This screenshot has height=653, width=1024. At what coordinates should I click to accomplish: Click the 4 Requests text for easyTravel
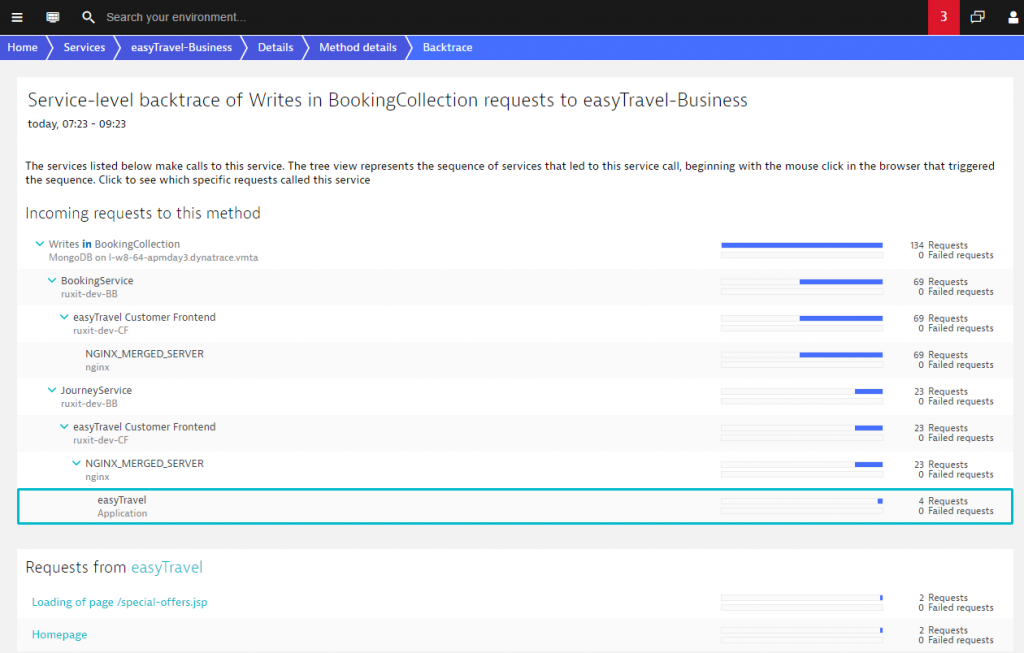(943, 501)
